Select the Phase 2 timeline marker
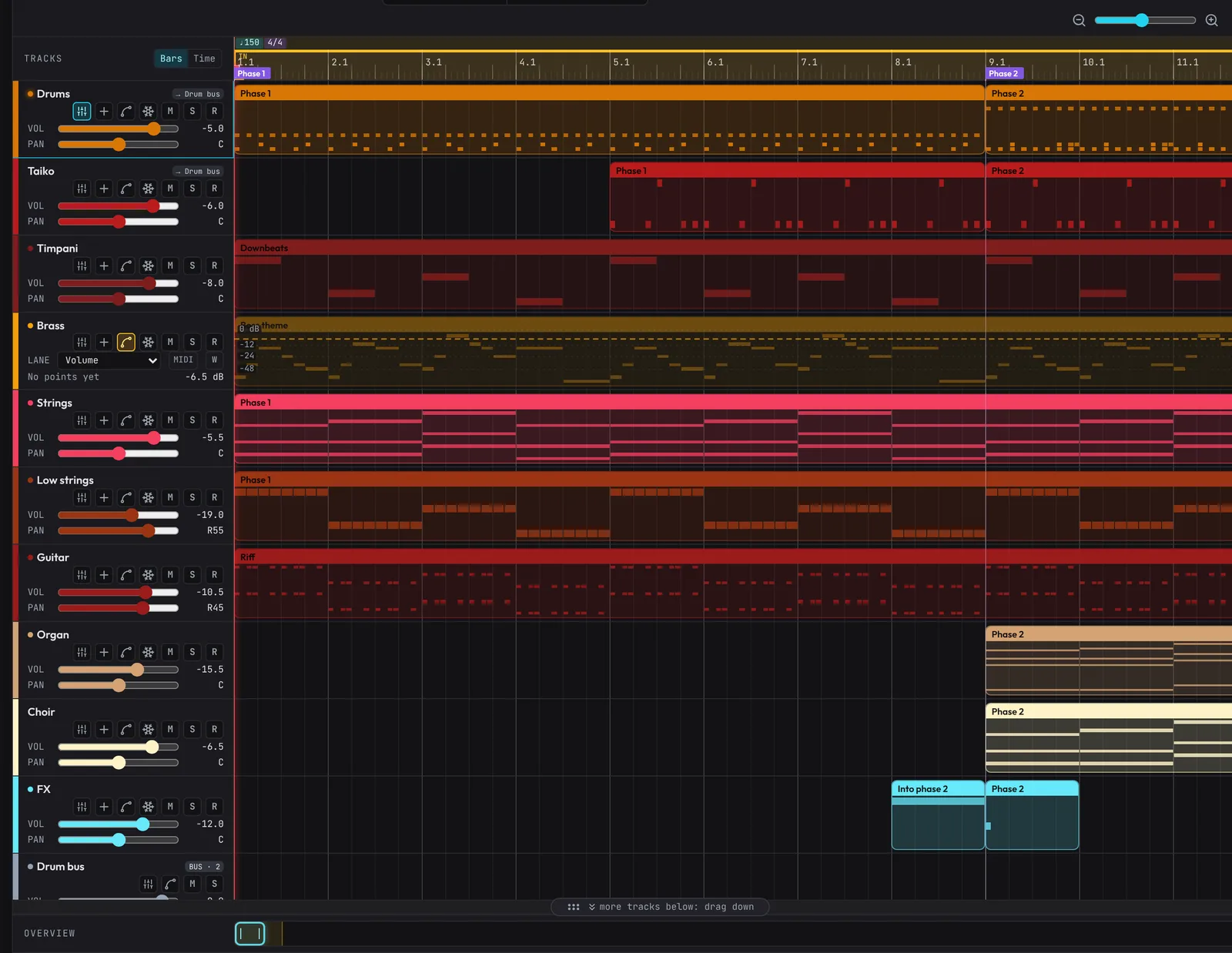Viewport: 1232px width, 953px height. coord(1005,74)
